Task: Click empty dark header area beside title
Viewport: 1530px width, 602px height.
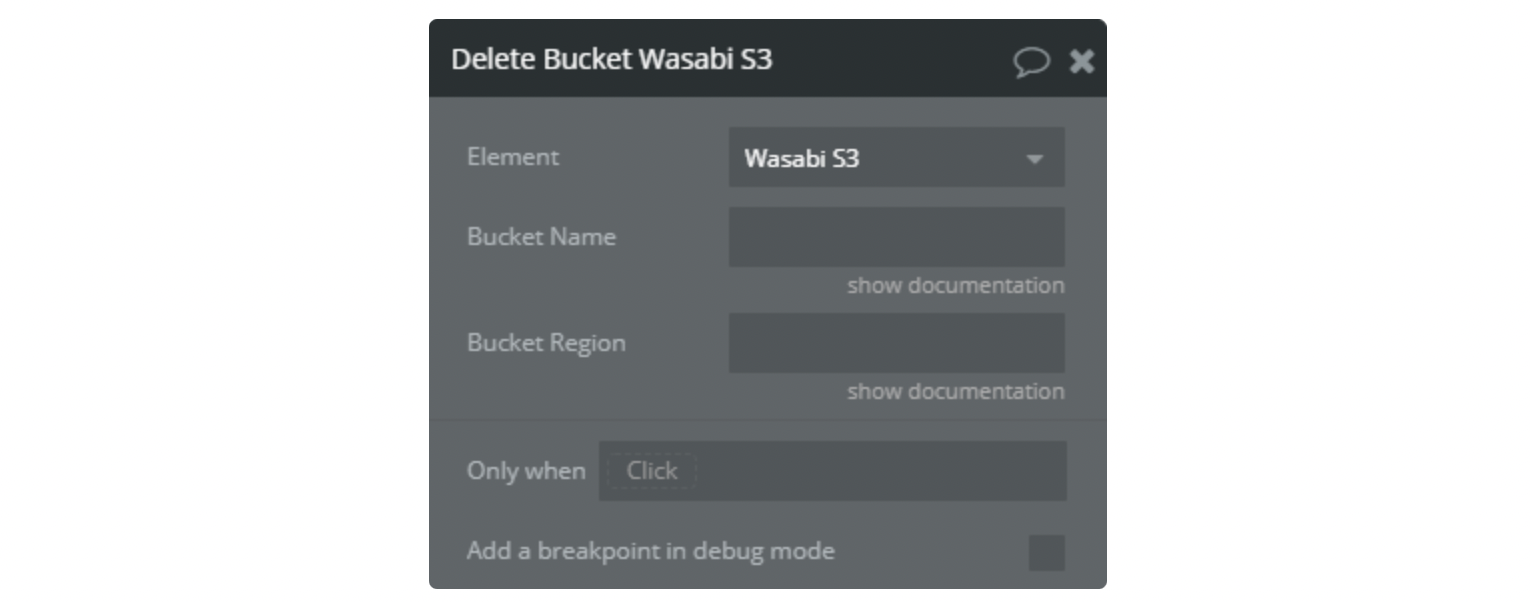Action: pyautogui.click(x=890, y=60)
